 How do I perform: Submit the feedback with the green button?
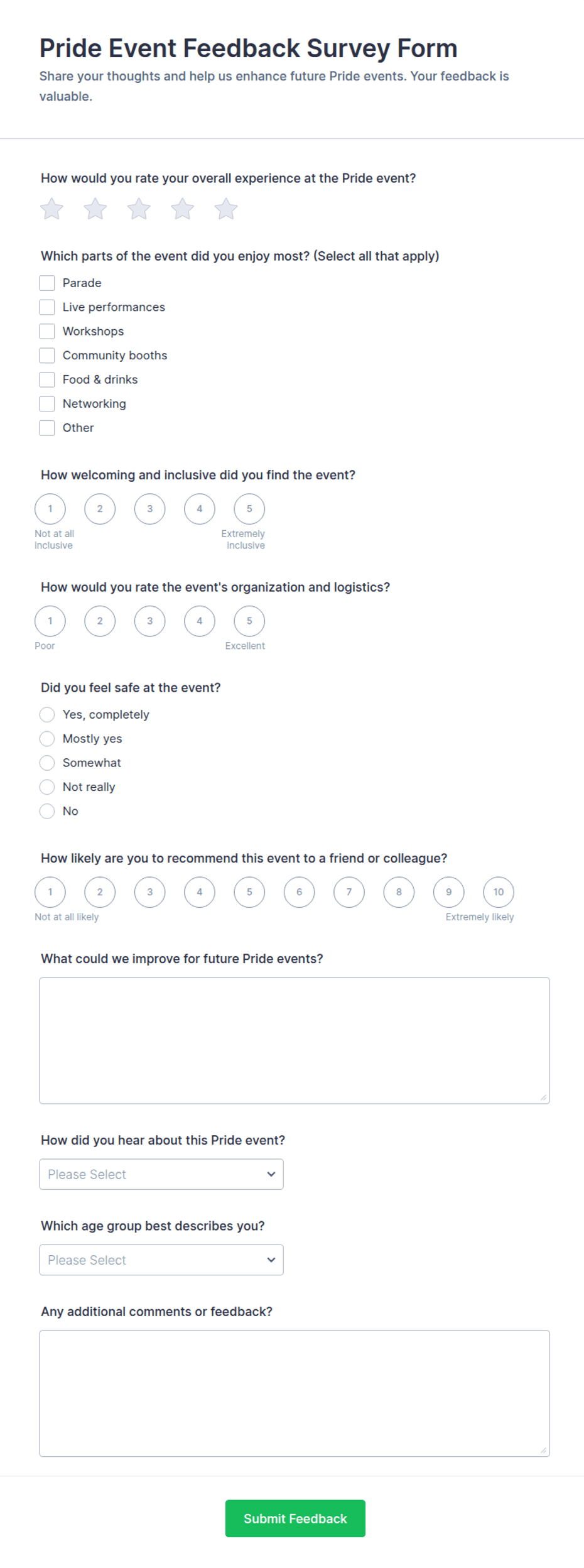click(295, 1518)
